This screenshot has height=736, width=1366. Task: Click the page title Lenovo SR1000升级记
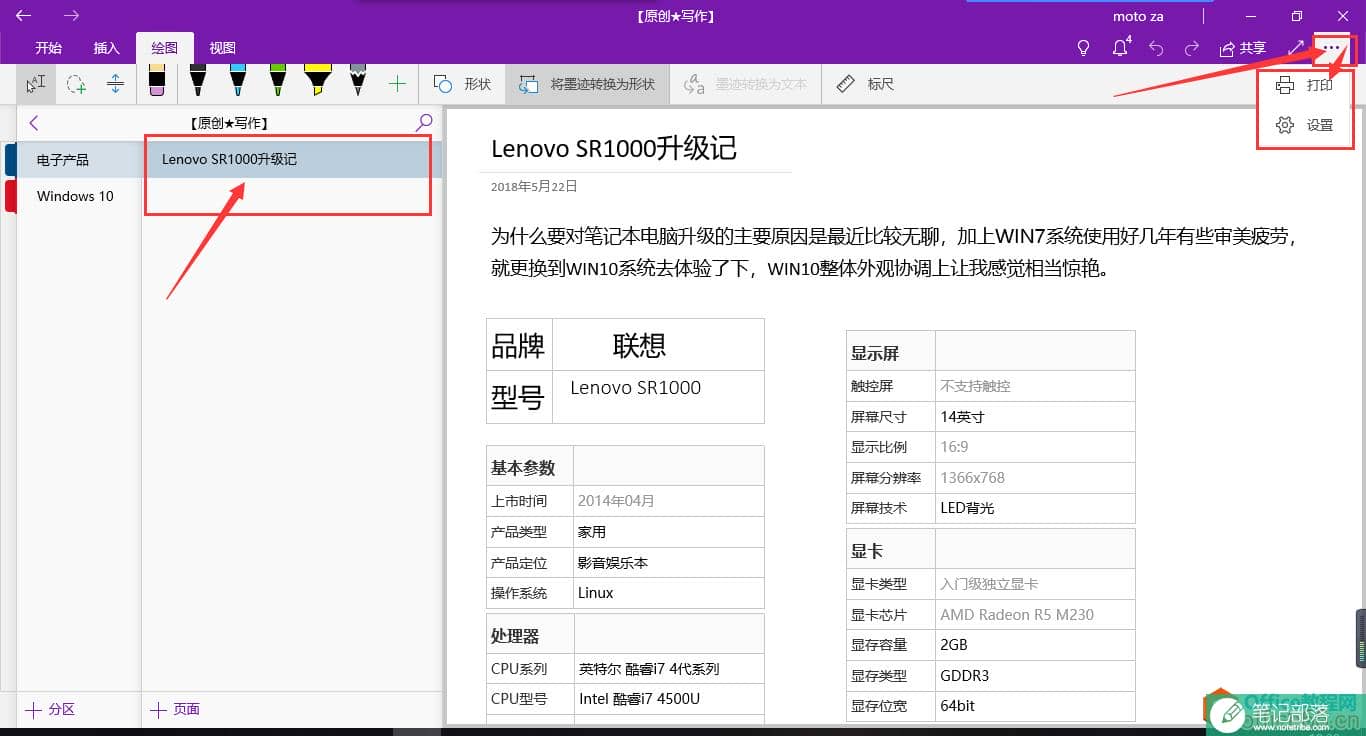[x=614, y=149]
